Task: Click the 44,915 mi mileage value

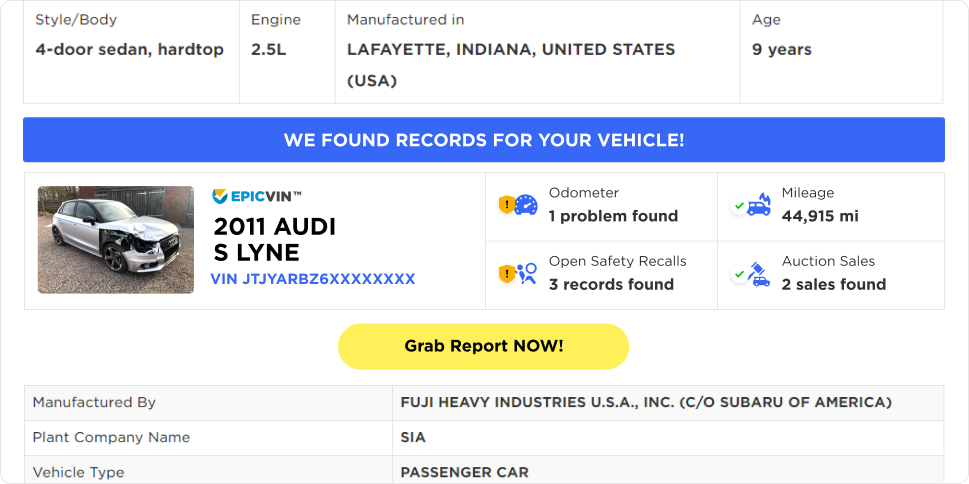Action: point(819,216)
